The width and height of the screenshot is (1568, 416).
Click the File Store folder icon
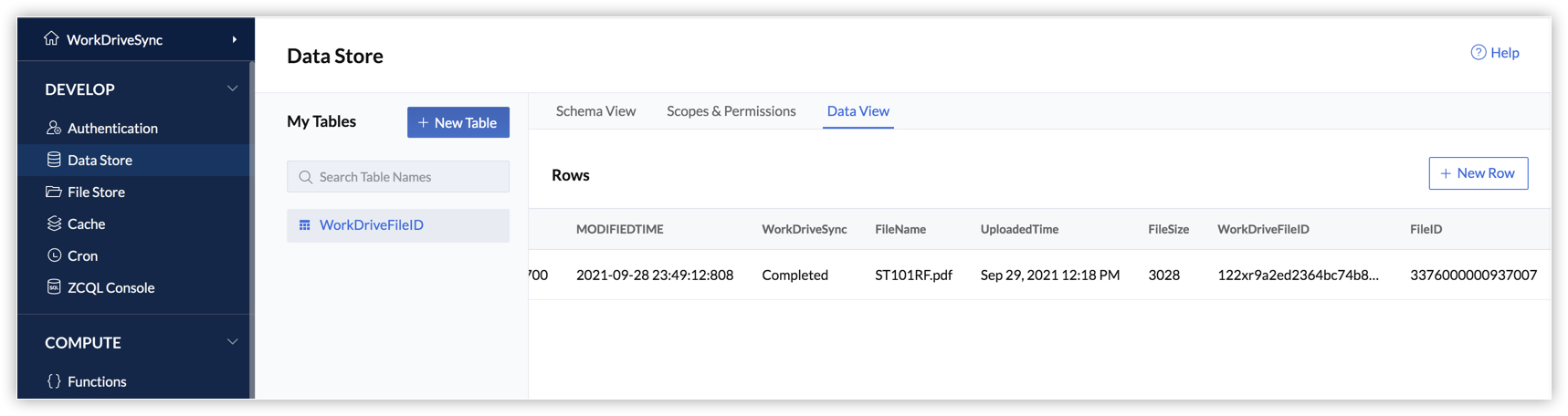[x=54, y=192]
